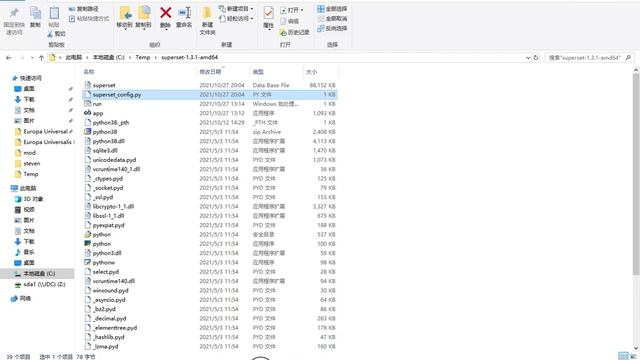Viewport: 640px width, 360px height.
Task: Open sda1 (\\UDC) (Z:) network drive
Action: click(40, 284)
